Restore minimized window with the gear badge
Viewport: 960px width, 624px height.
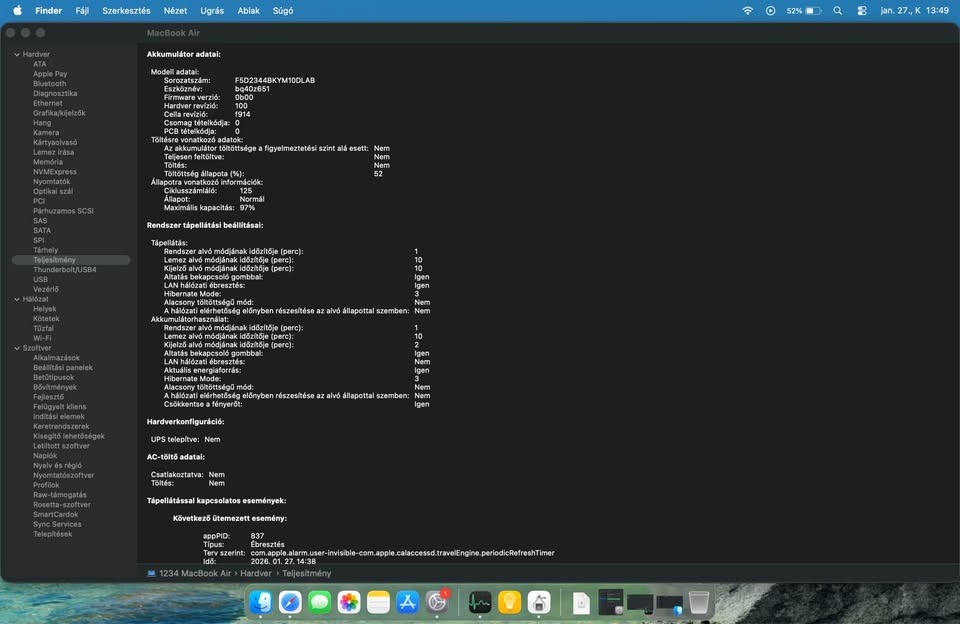[x=610, y=602]
